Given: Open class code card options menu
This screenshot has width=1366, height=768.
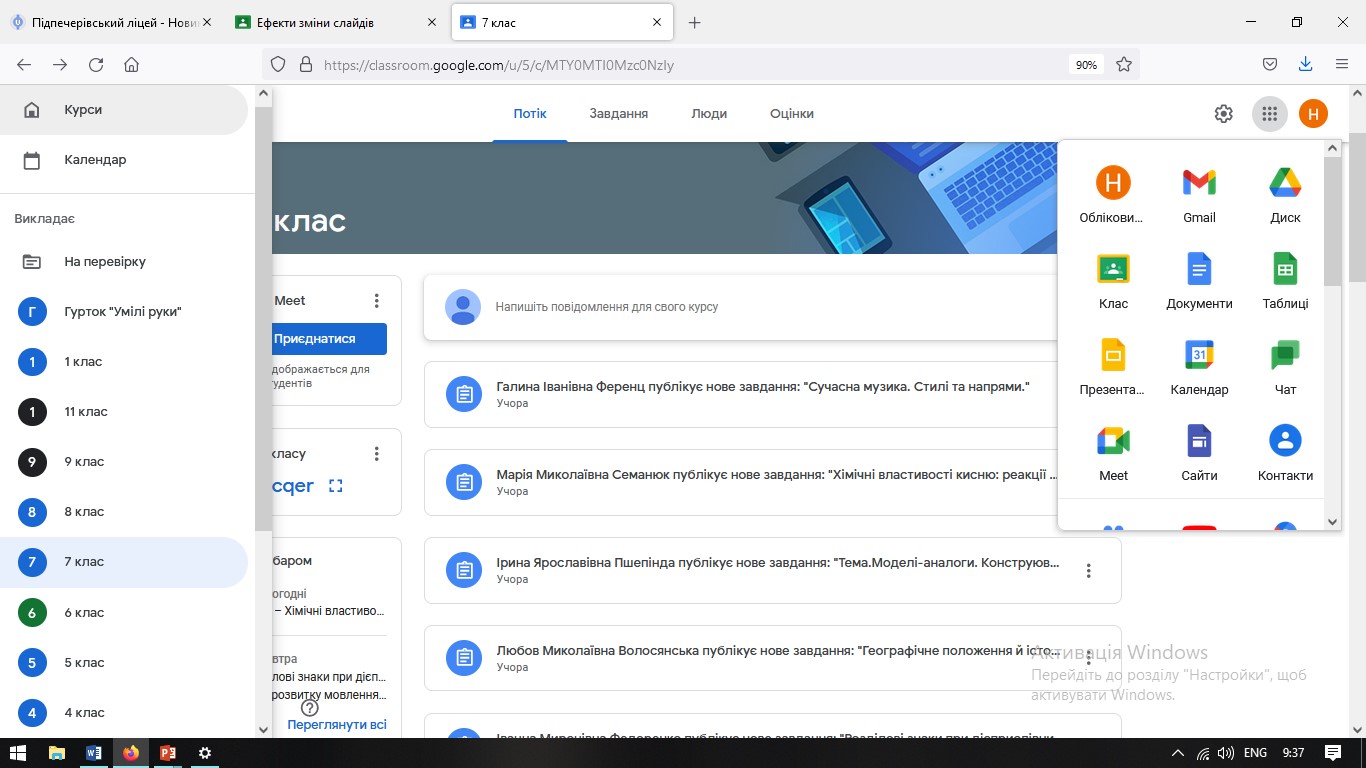Looking at the screenshot, I should pos(377,454).
